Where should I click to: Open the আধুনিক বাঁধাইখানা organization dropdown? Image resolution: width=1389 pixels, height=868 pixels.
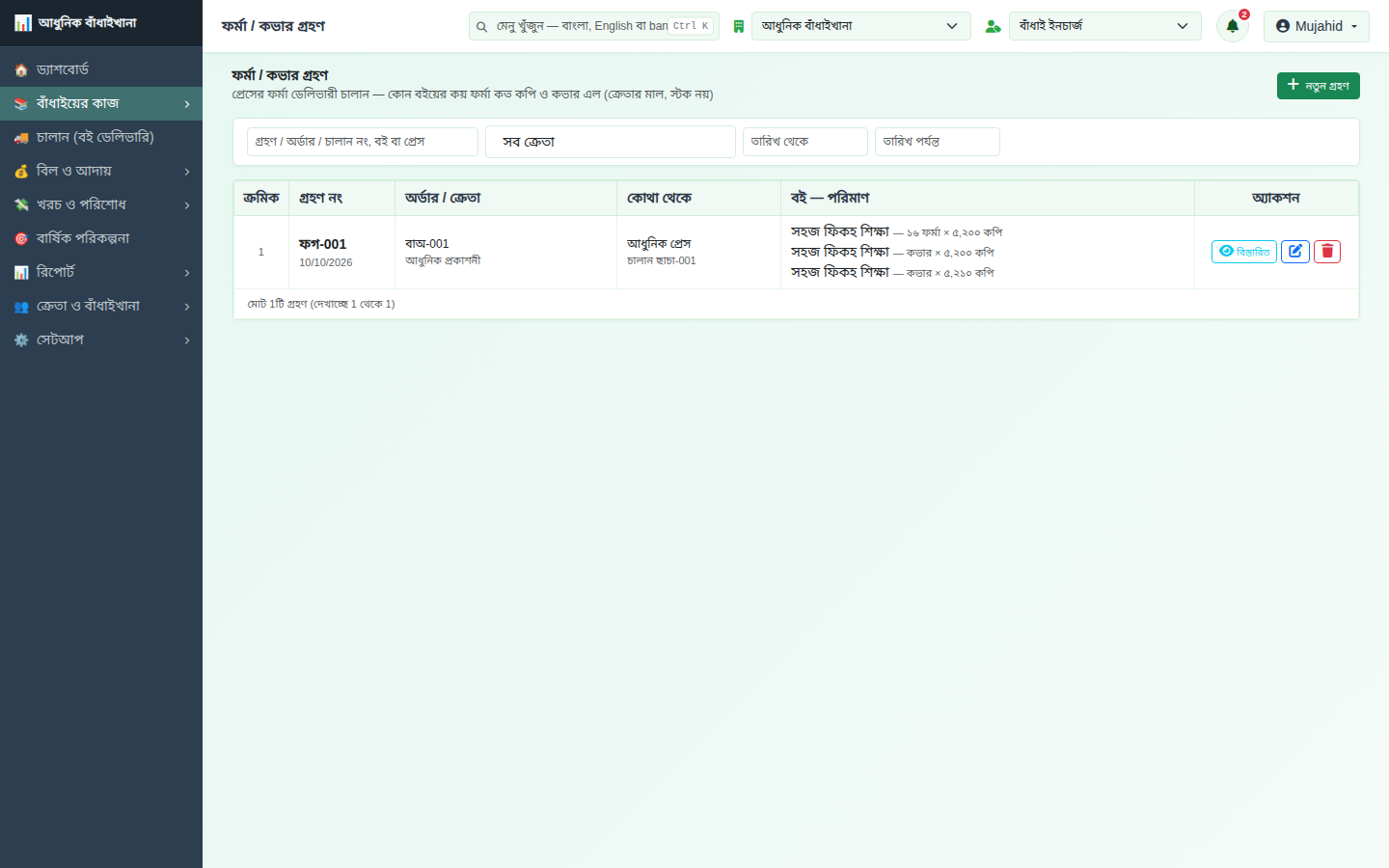click(861, 26)
